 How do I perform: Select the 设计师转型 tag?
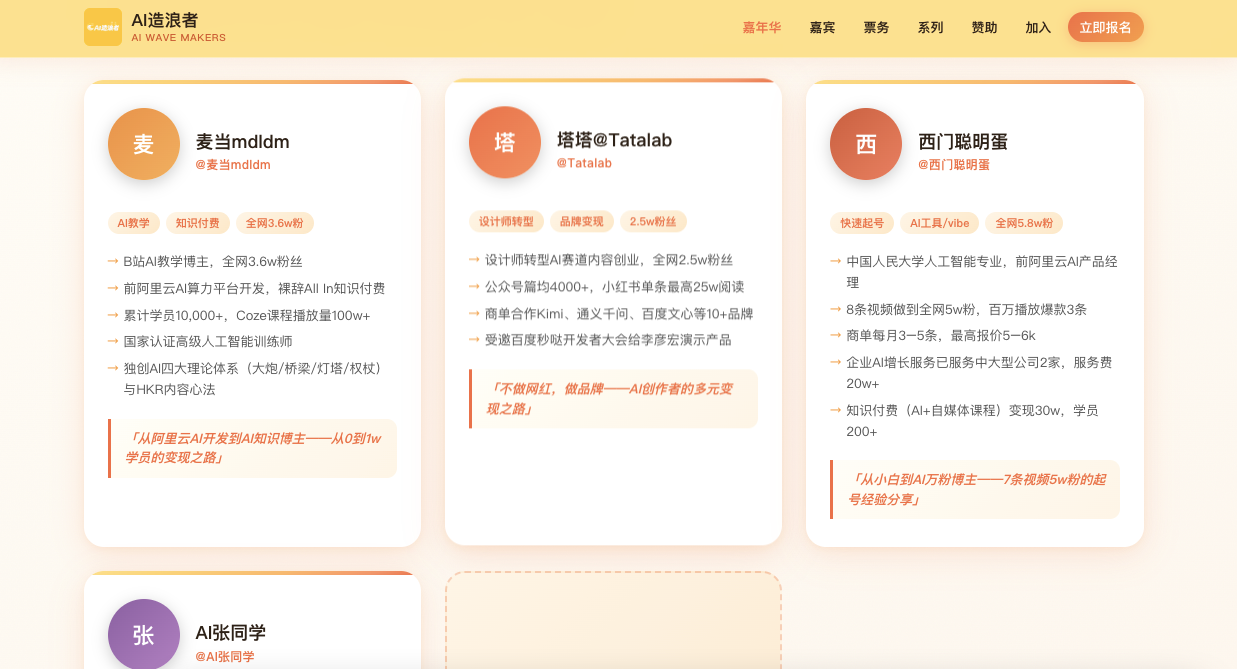pyautogui.click(x=507, y=221)
